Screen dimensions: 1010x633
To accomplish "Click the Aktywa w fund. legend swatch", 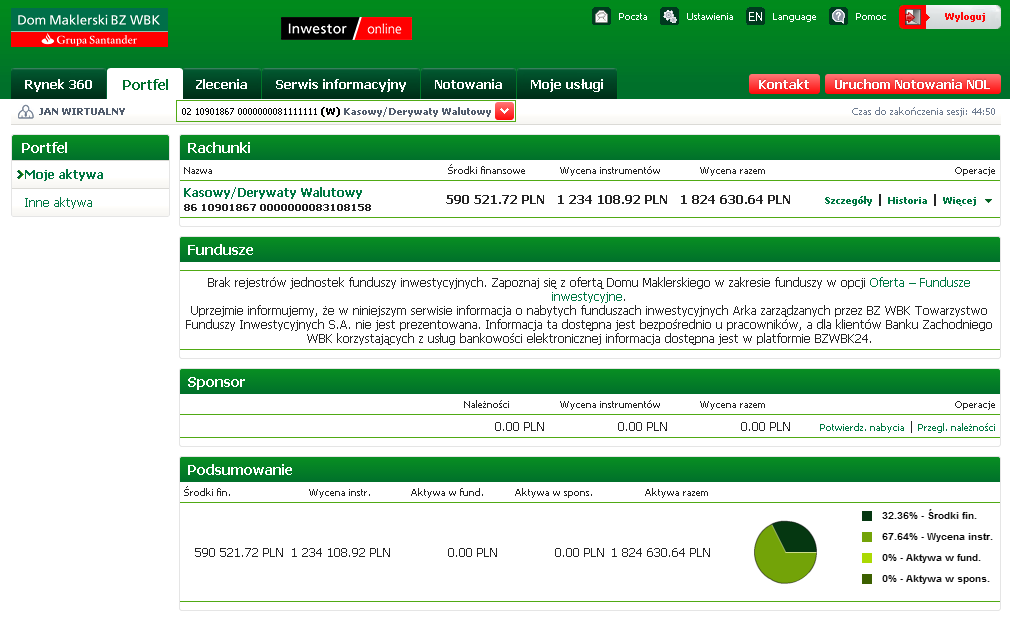I will tap(866, 558).
